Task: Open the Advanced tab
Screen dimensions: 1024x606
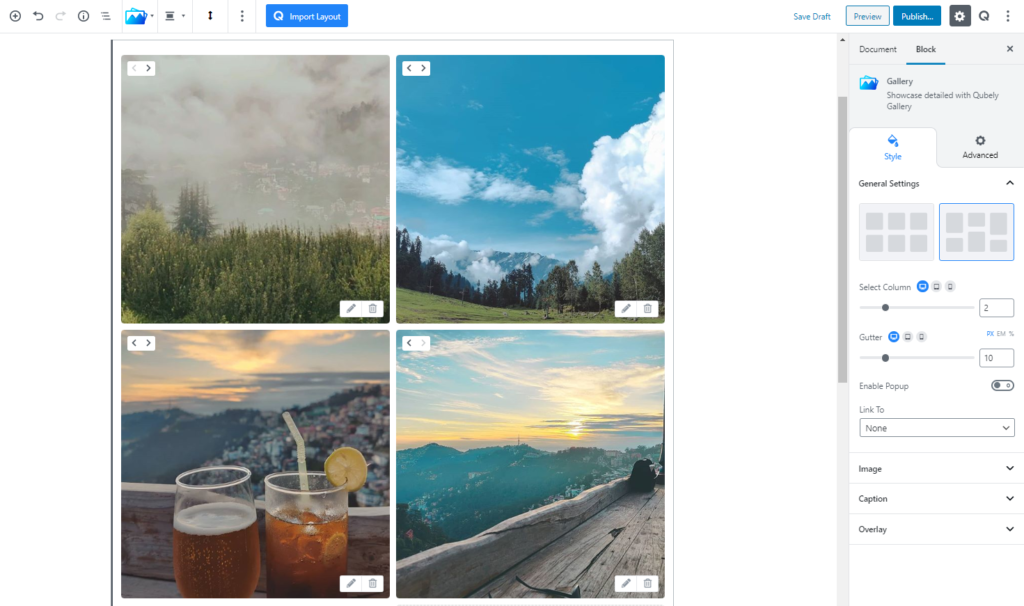Action: click(980, 148)
